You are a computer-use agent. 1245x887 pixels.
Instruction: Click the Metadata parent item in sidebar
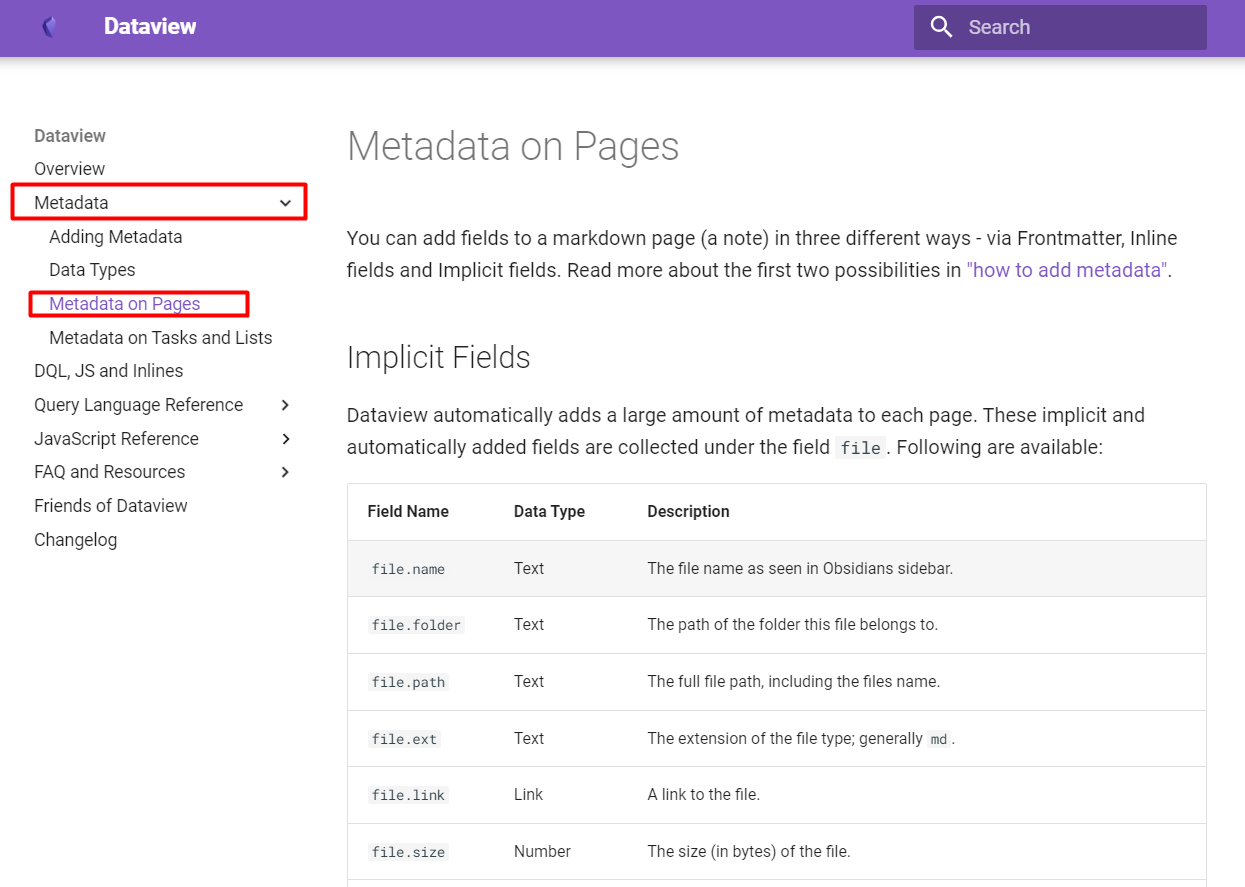pyautogui.click(x=71, y=202)
